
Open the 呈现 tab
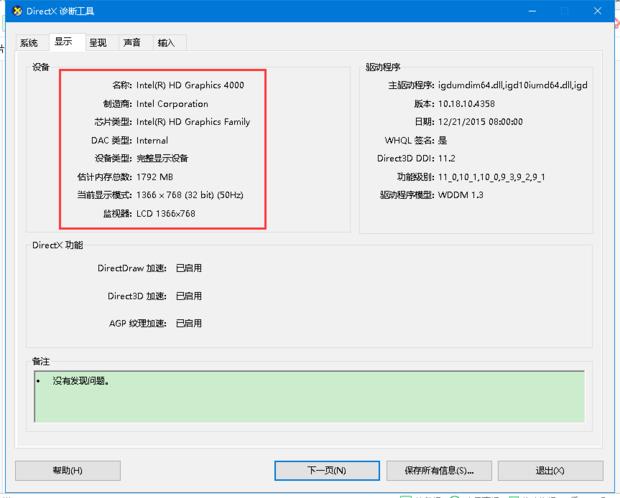[97, 43]
